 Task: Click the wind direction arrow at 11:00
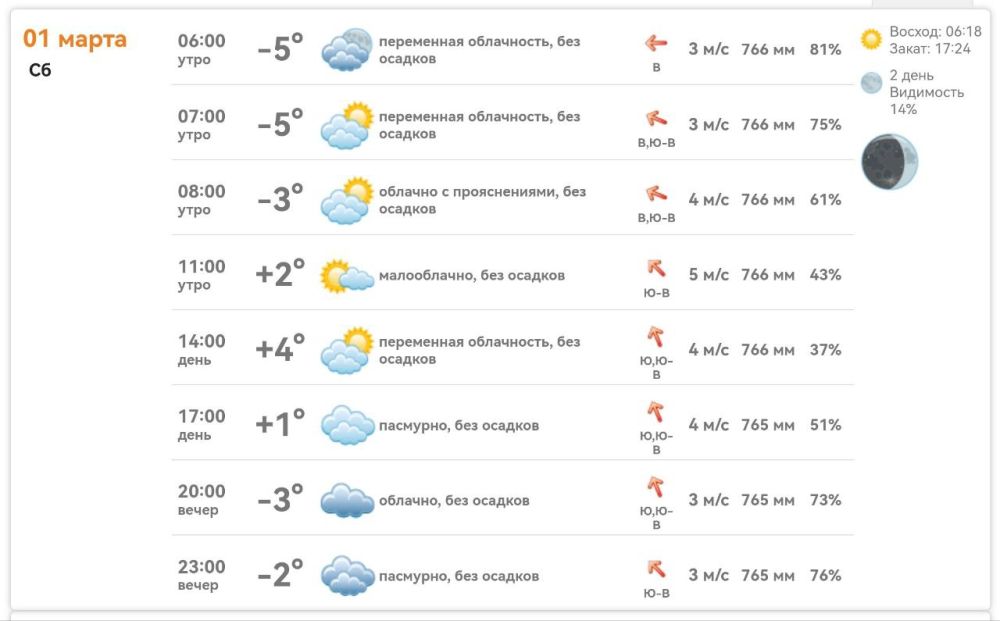click(x=656, y=268)
